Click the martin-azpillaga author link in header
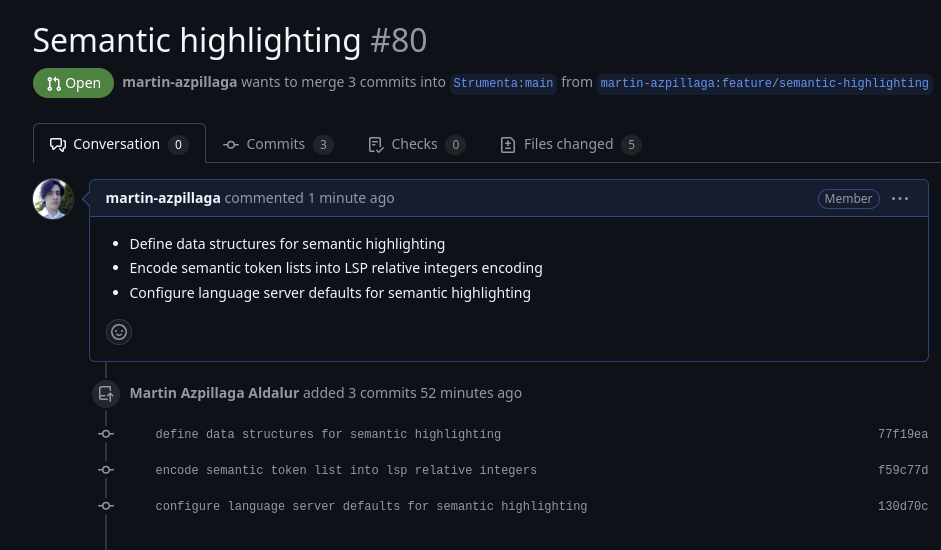Image resolution: width=941 pixels, height=550 pixels. coord(180,82)
